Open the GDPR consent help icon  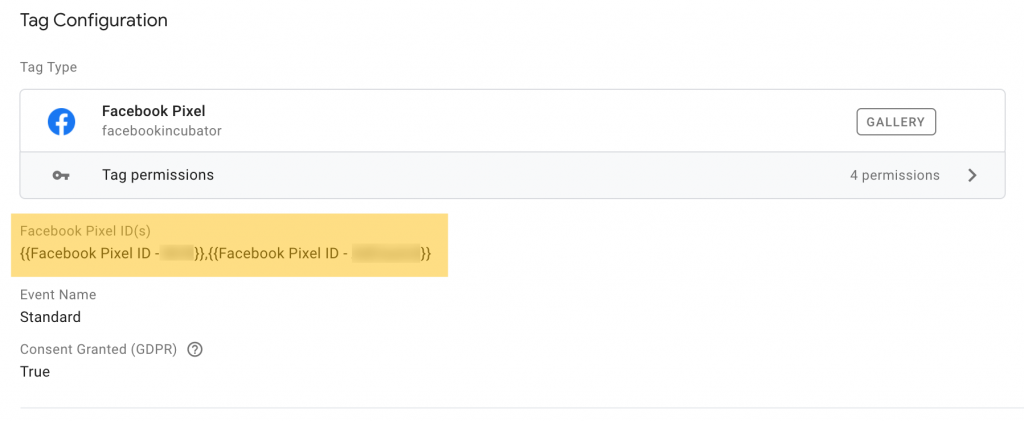tap(196, 350)
